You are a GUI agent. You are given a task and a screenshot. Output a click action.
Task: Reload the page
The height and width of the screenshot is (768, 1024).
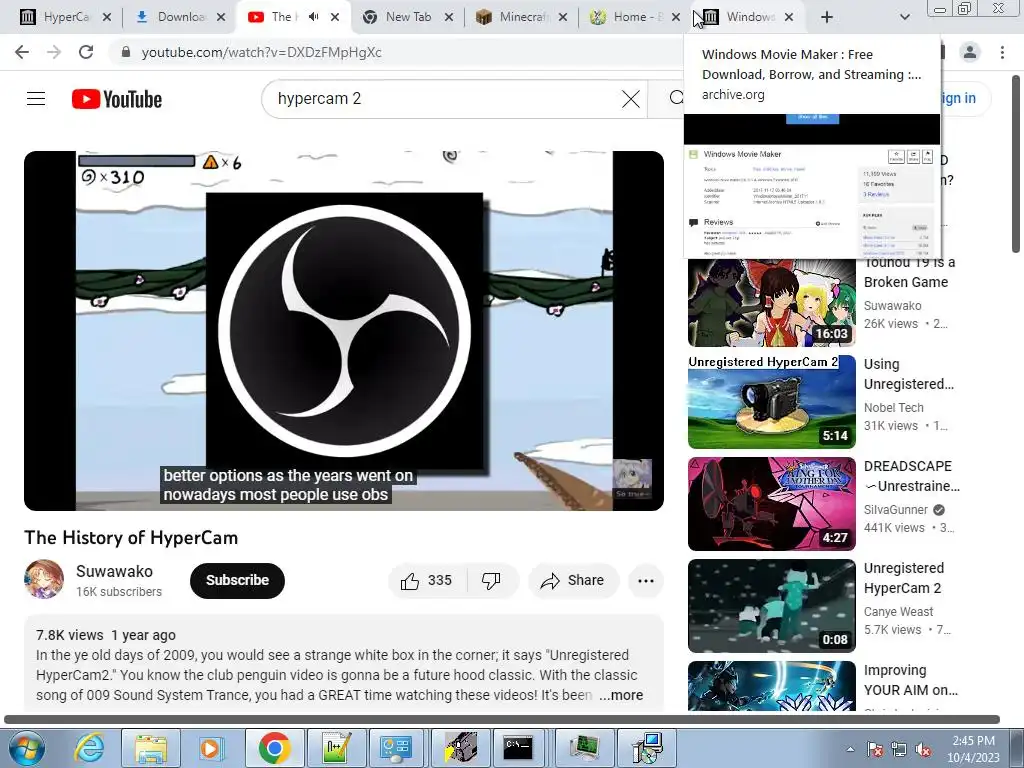click(86, 52)
